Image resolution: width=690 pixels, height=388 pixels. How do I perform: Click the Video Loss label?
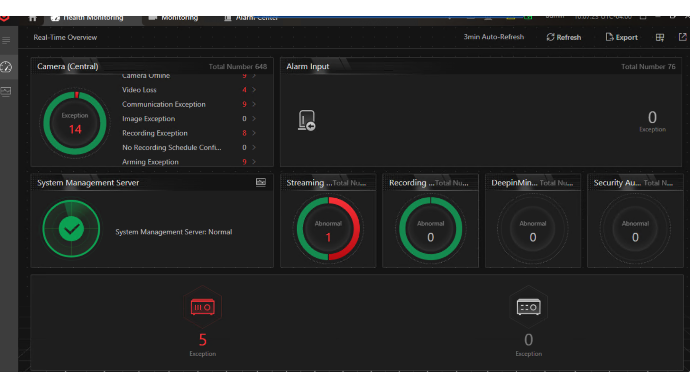coord(139,90)
